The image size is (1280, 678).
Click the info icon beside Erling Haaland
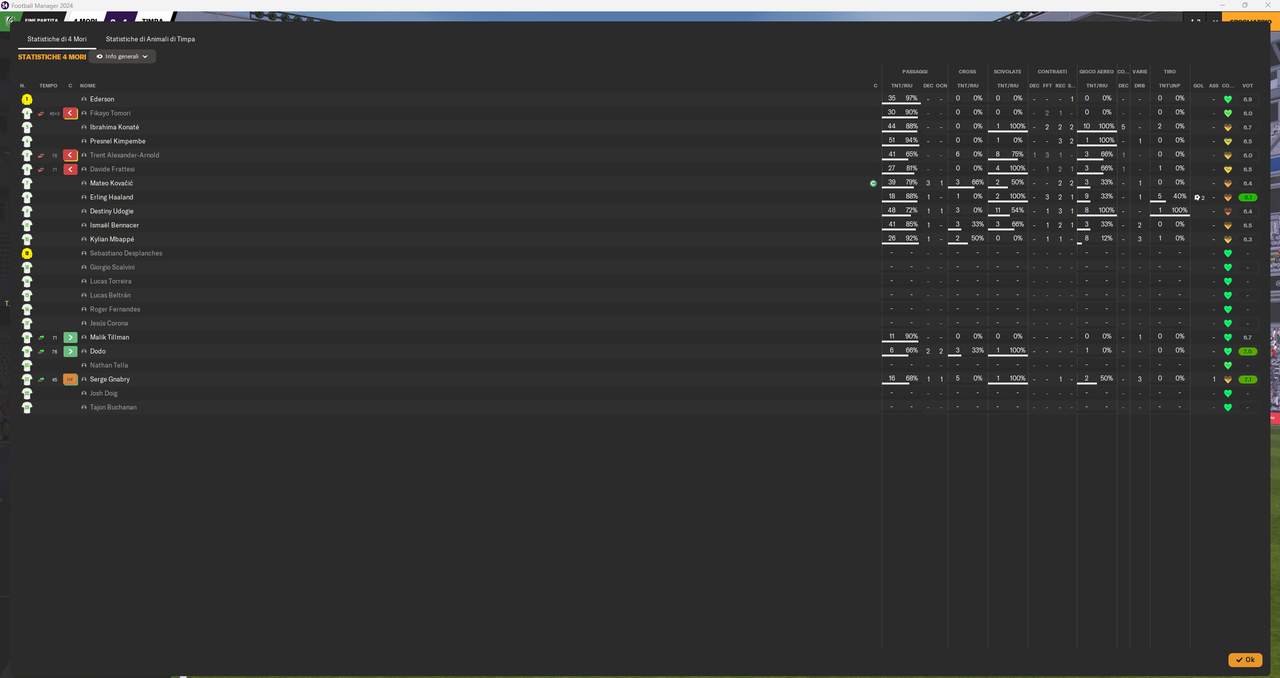click(x=84, y=197)
